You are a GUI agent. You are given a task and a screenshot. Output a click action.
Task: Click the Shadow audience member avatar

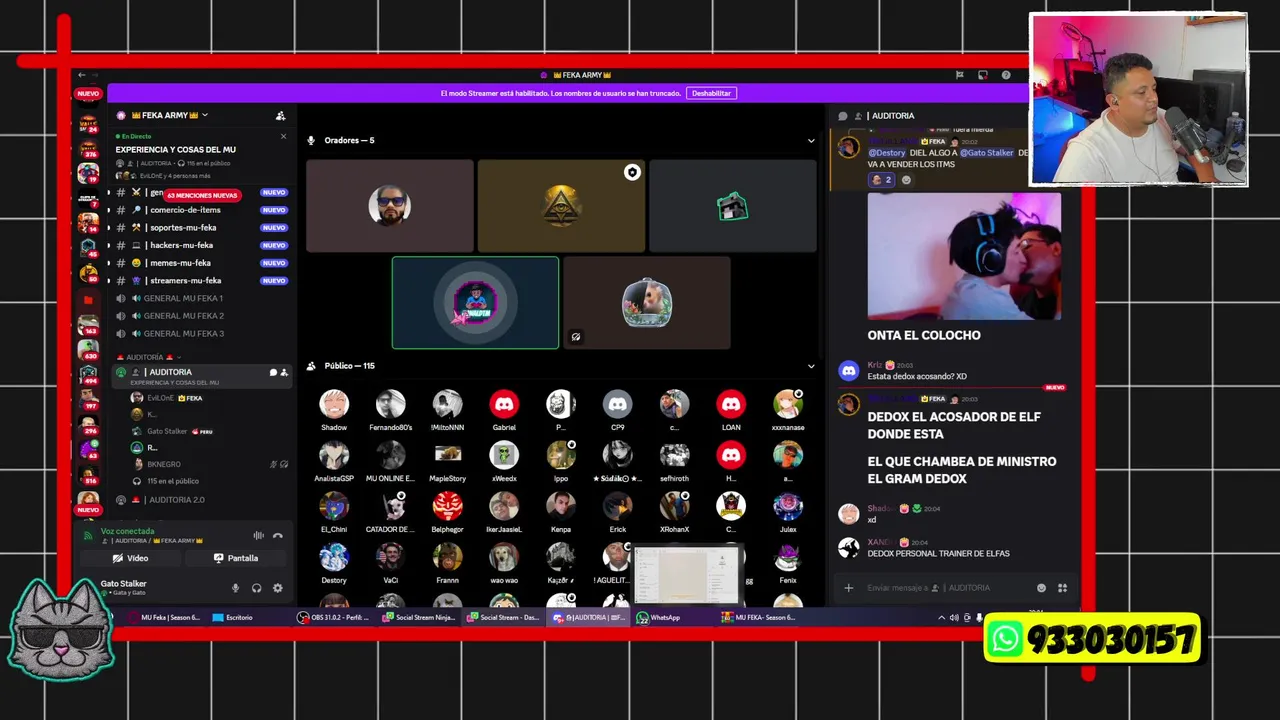(x=334, y=404)
